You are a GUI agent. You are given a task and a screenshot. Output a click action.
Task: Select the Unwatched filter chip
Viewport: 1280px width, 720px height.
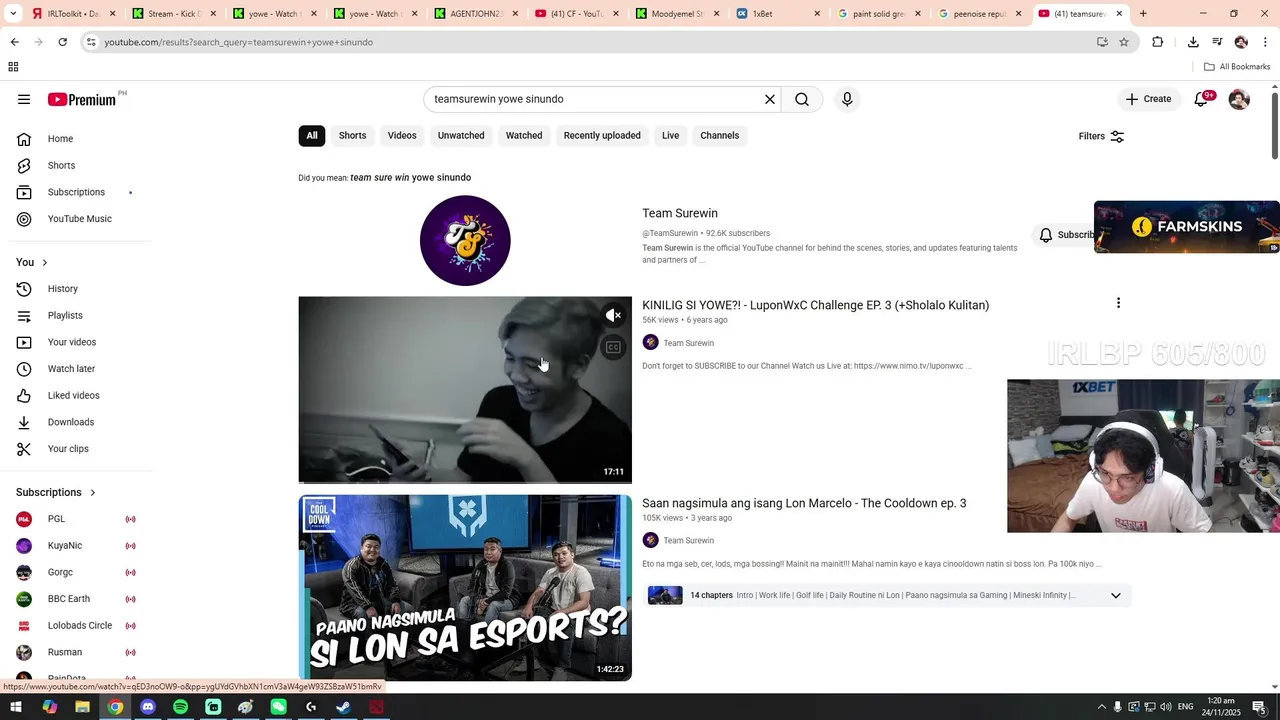point(461,136)
